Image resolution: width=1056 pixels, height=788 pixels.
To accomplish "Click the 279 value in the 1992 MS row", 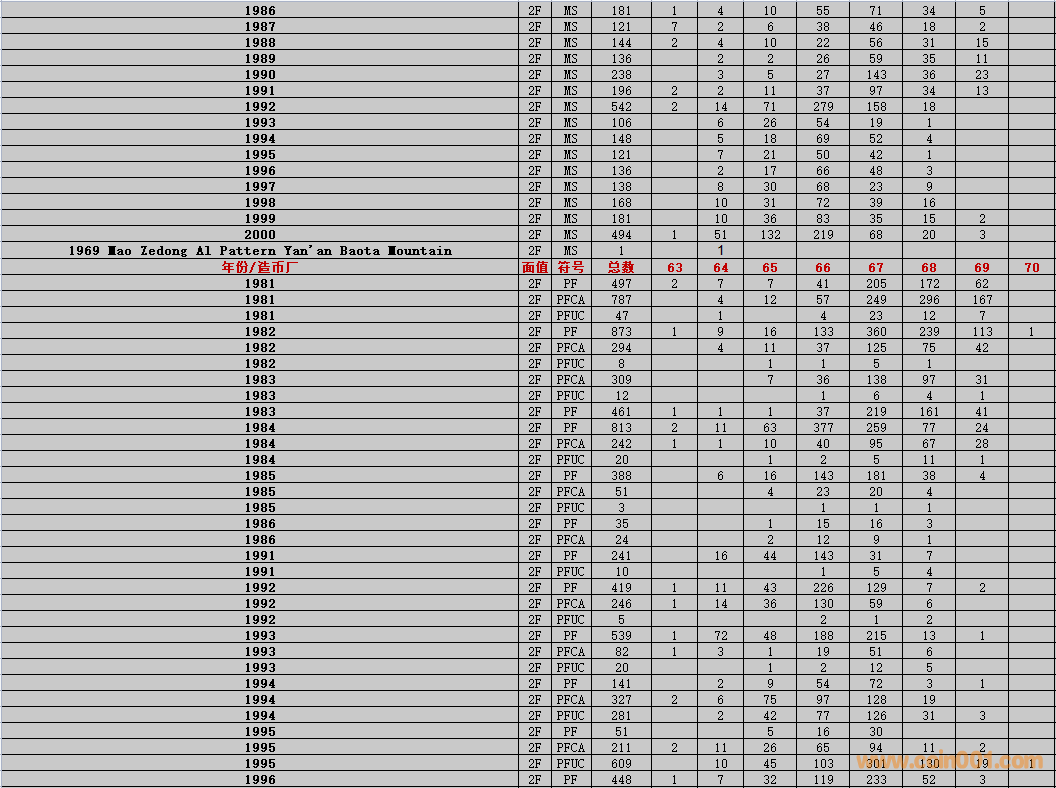I will 822,107.
